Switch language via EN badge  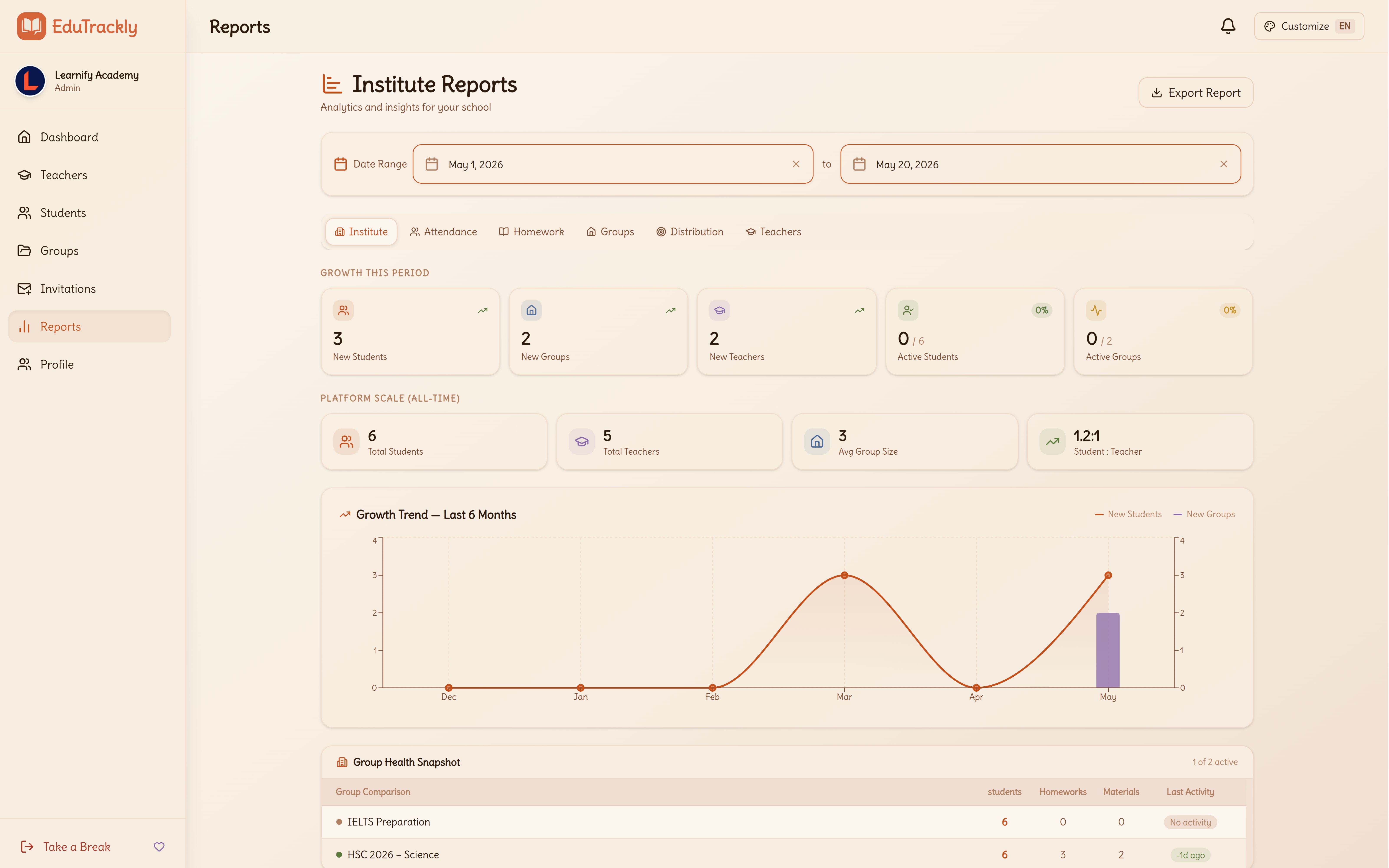1345,26
